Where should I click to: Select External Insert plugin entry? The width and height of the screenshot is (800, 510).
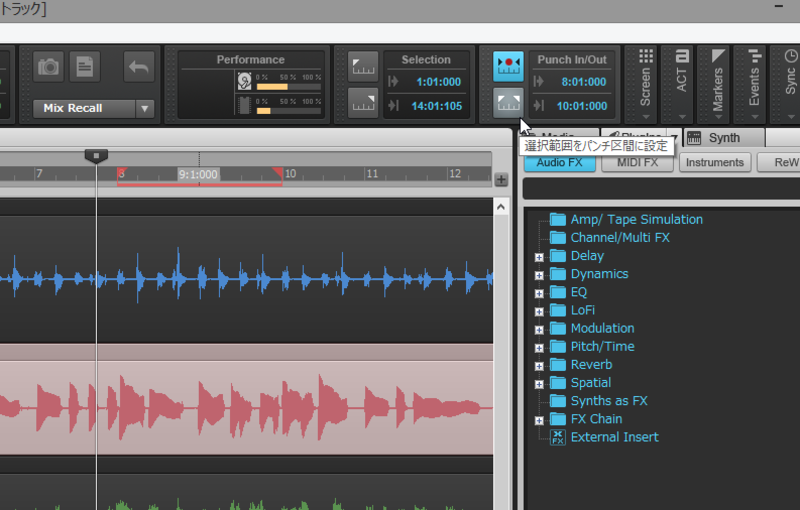(614, 437)
